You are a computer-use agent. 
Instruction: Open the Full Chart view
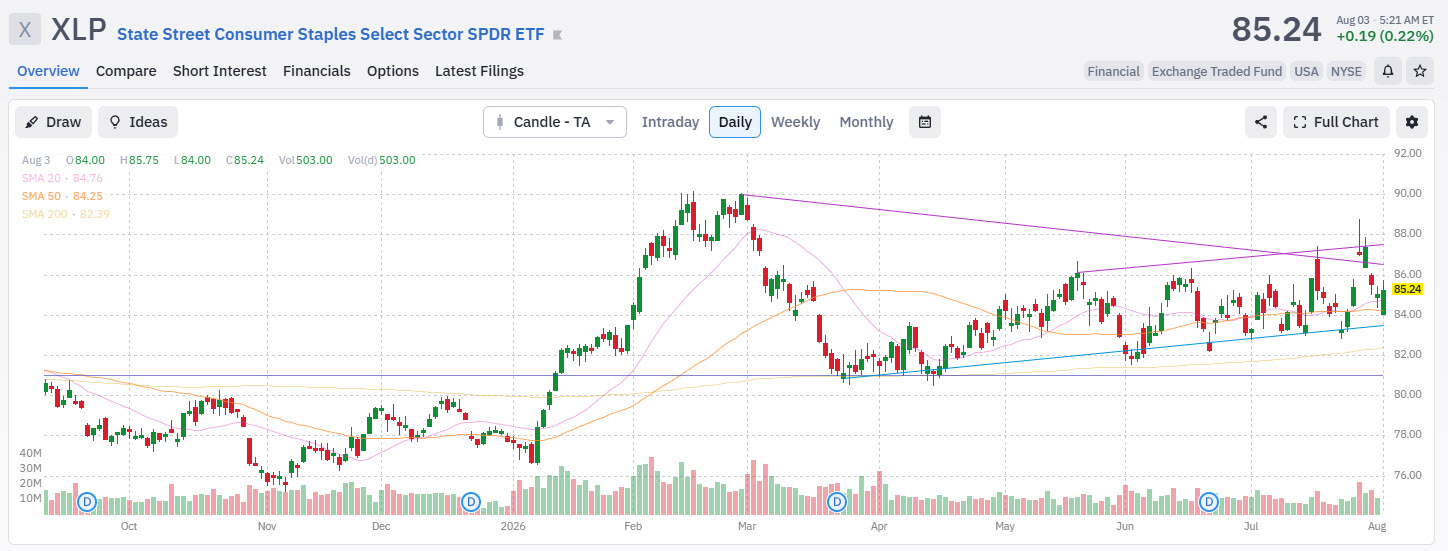[x=1336, y=122]
